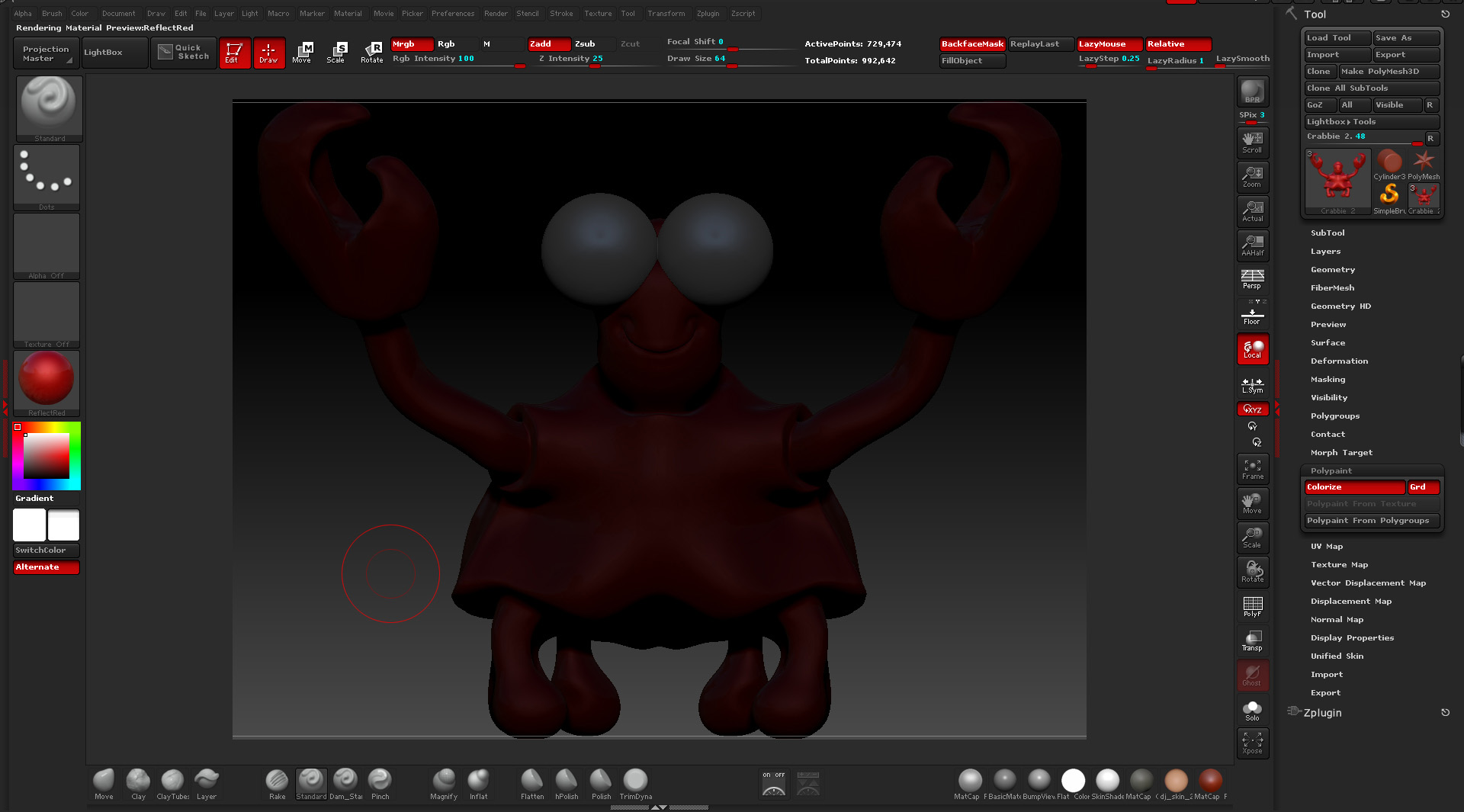
Task: Toggle the Persp perspective button
Action: [1252, 279]
